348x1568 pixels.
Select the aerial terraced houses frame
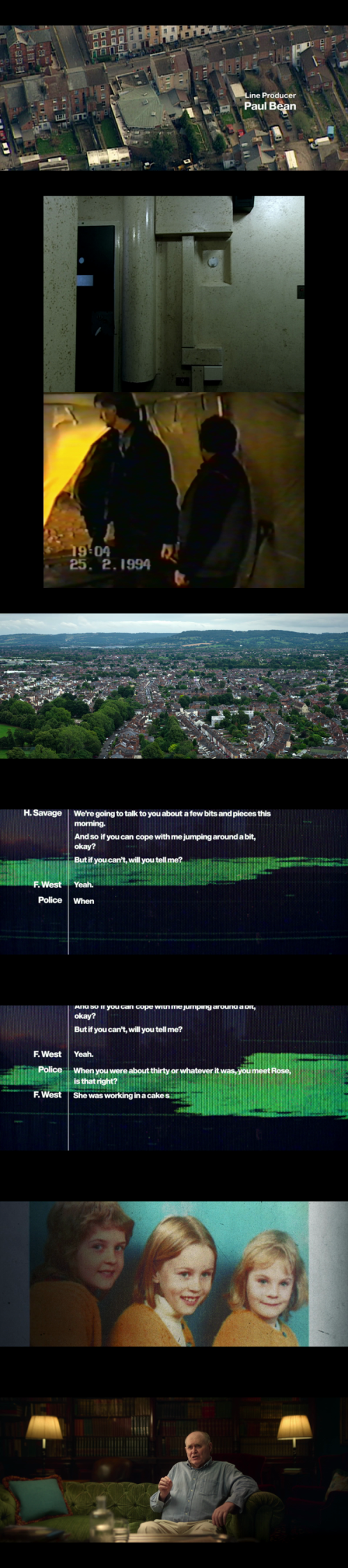[x=174, y=98]
